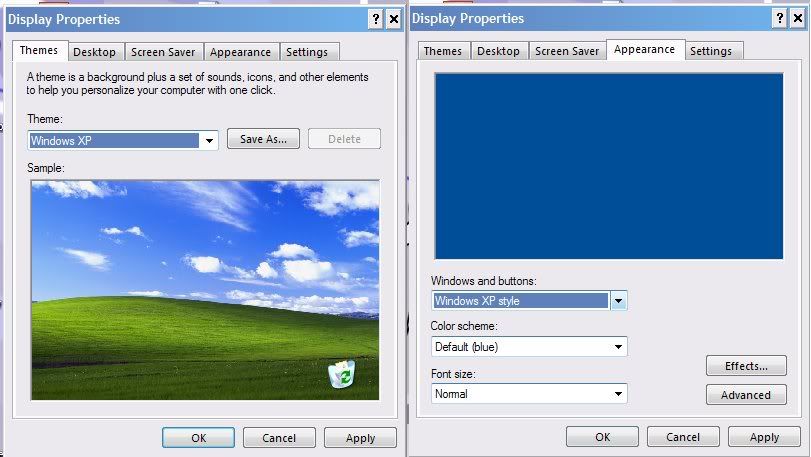Open the Theme dropdown showing Windows XP
811x457 pixels.
coord(123,140)
